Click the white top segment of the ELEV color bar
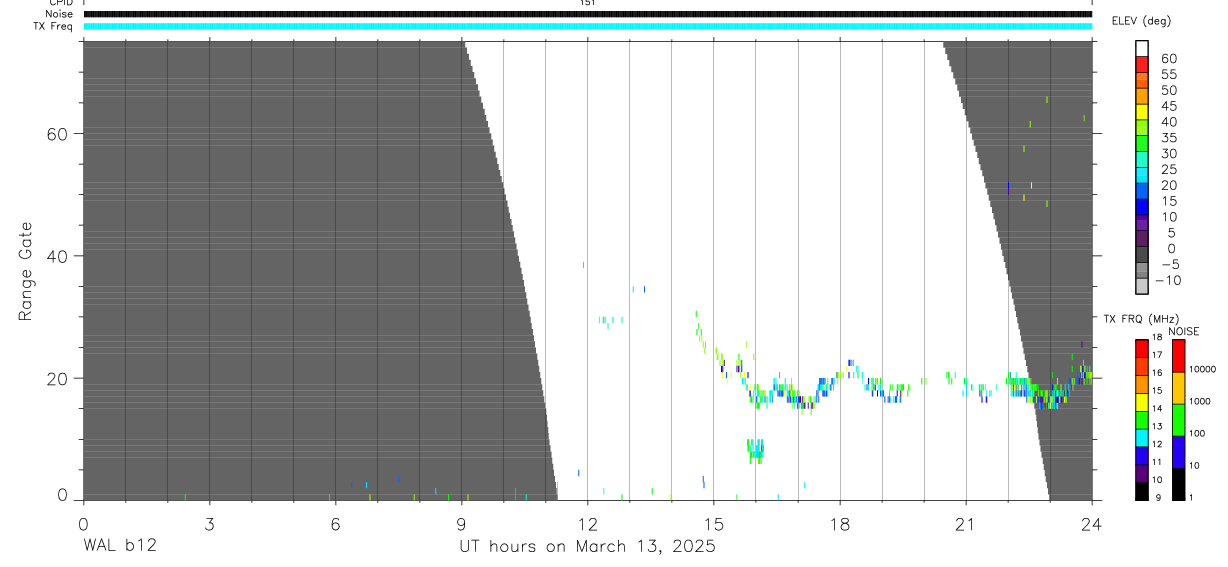Viewport: 1228px width, 567px height. coord(1142,49)
